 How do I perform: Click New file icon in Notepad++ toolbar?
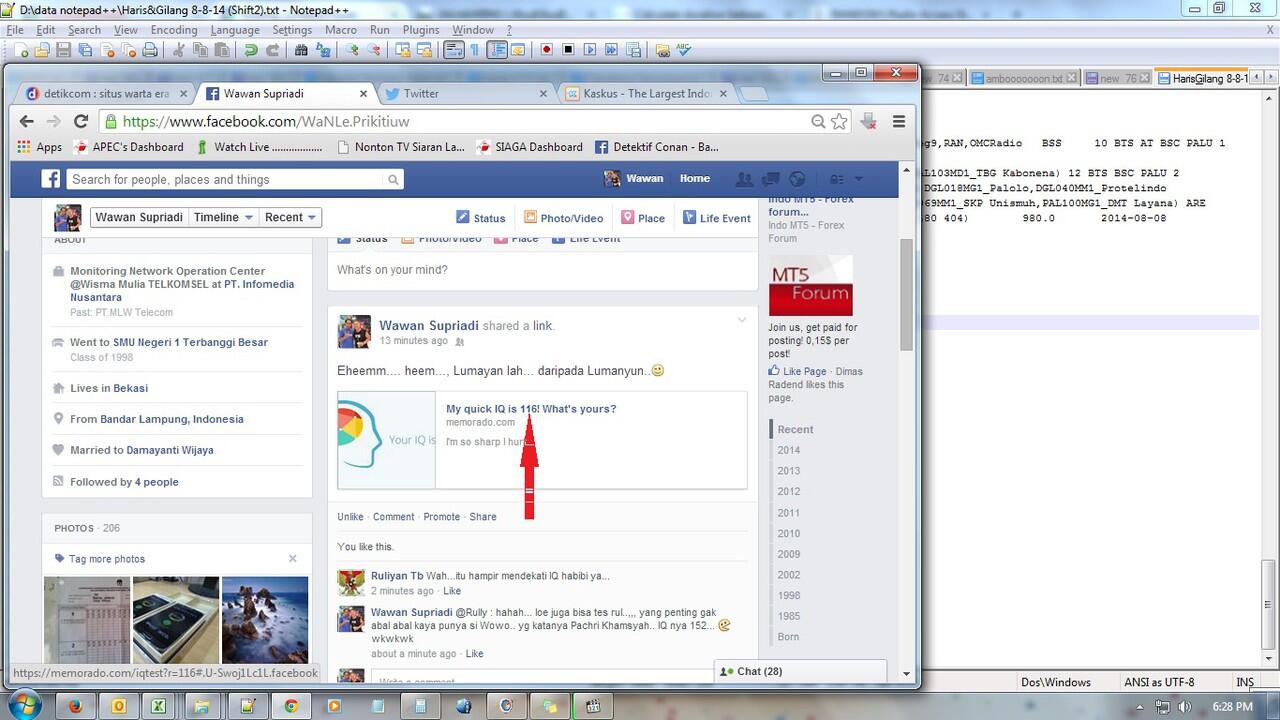[21, 49]
